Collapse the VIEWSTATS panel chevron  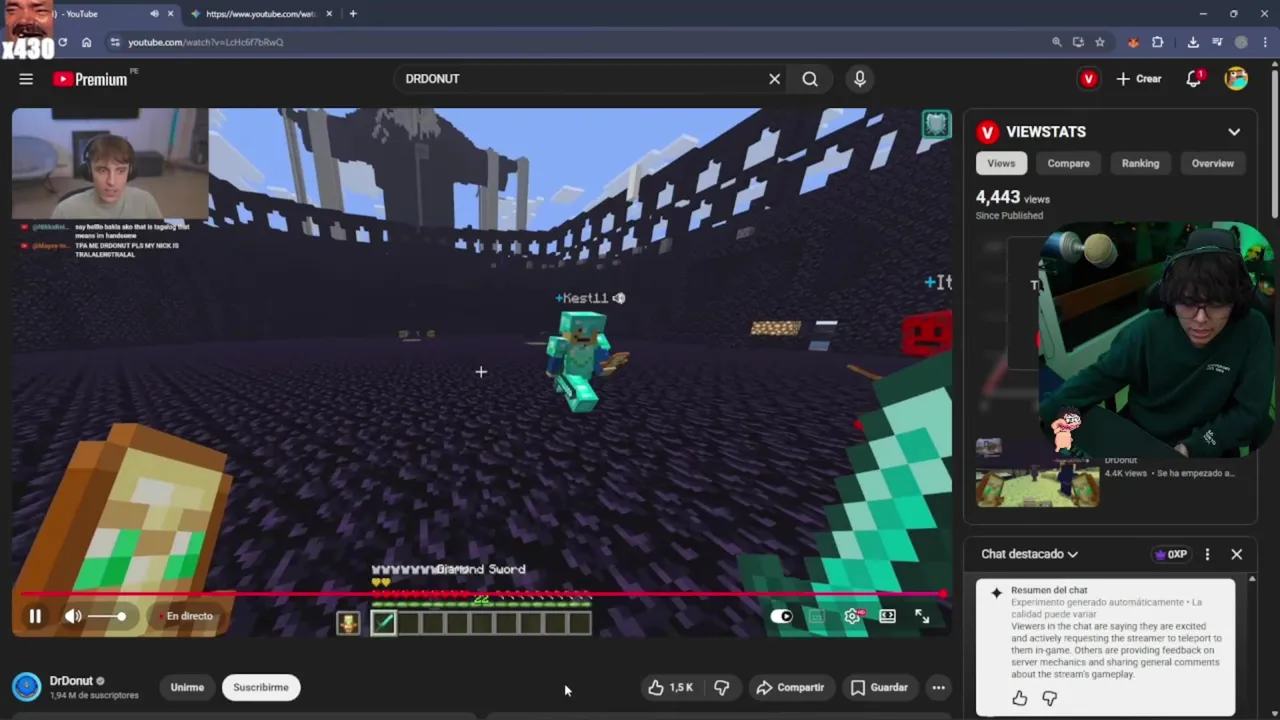pyautogui.click(x=1234, y=132)
